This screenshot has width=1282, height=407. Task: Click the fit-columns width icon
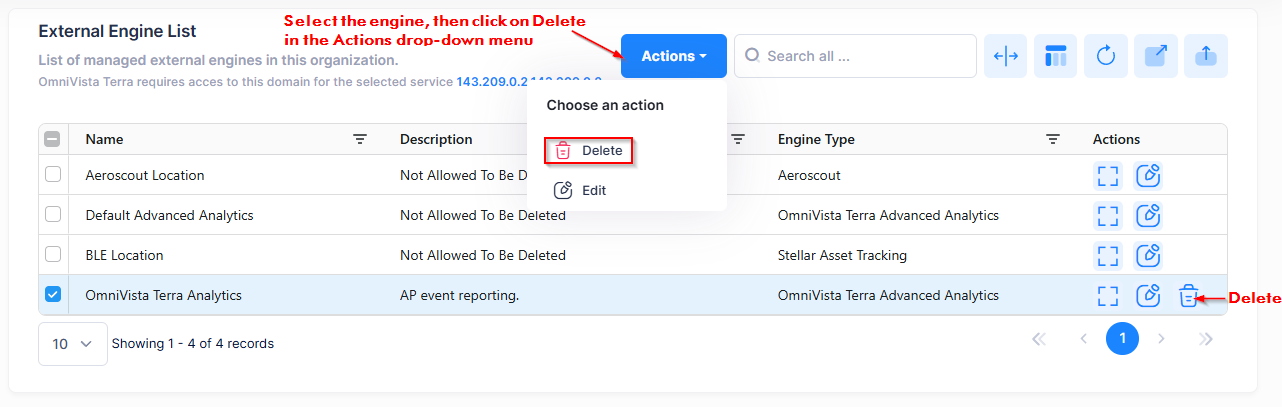pyautogui.click(x=1006, y=56)
